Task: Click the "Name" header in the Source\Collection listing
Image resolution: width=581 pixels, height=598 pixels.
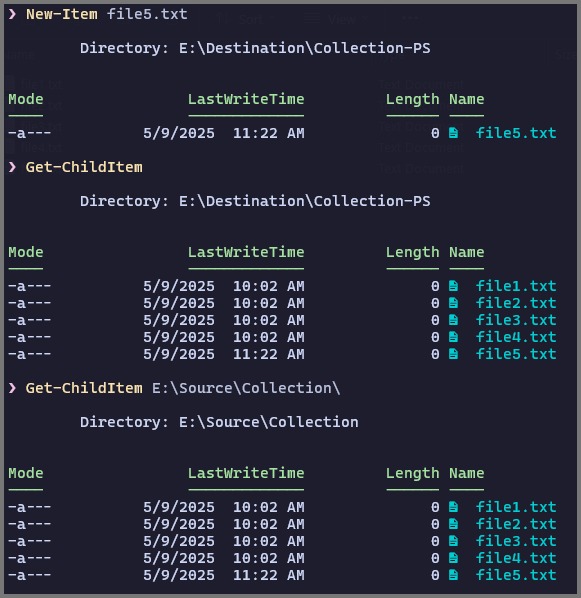Action: [467, 473]
